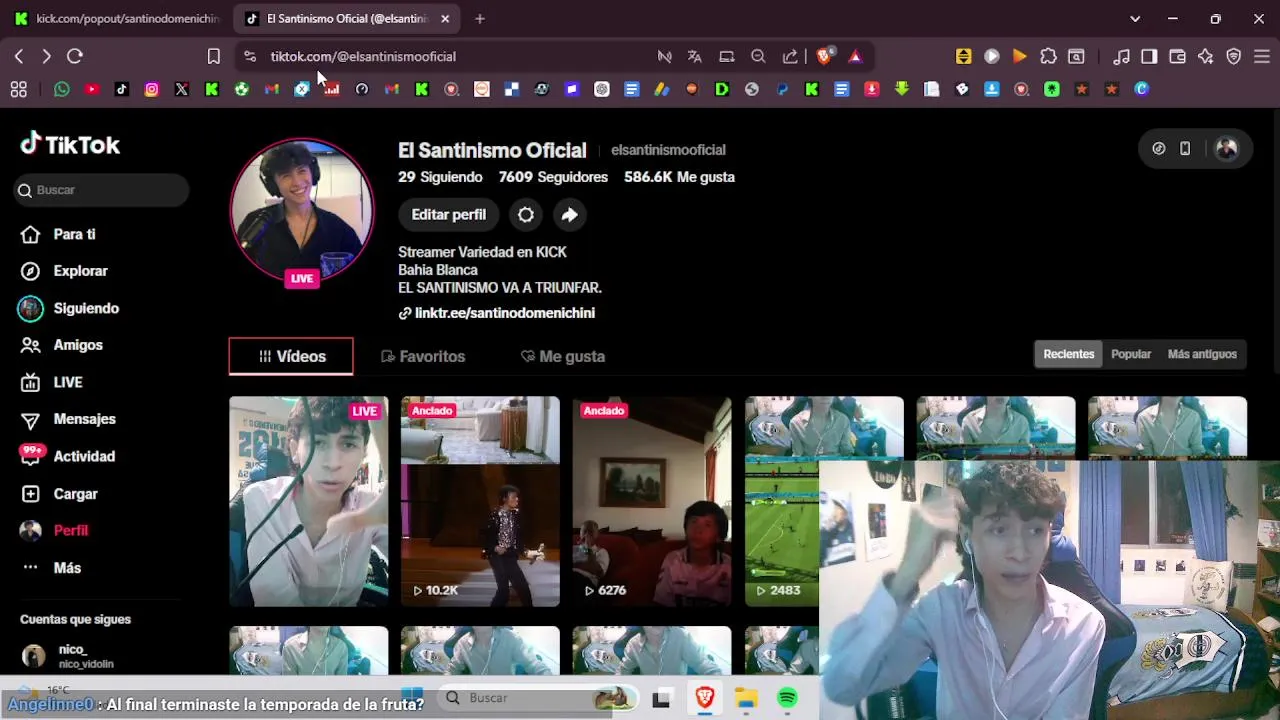Open Brave wallet icon
1280x720 pixels.
pos(1177,57)
